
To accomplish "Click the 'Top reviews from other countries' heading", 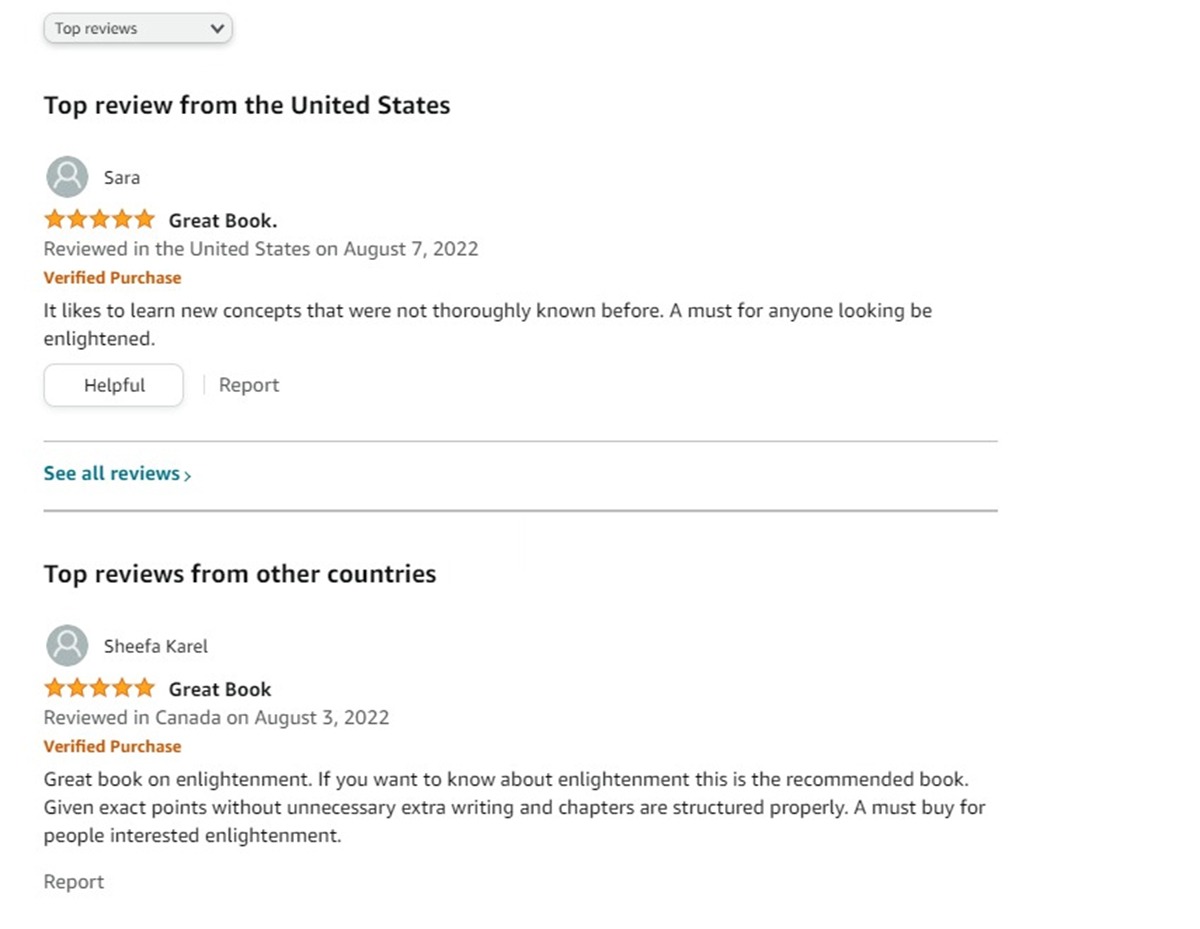I will [240, 574].
